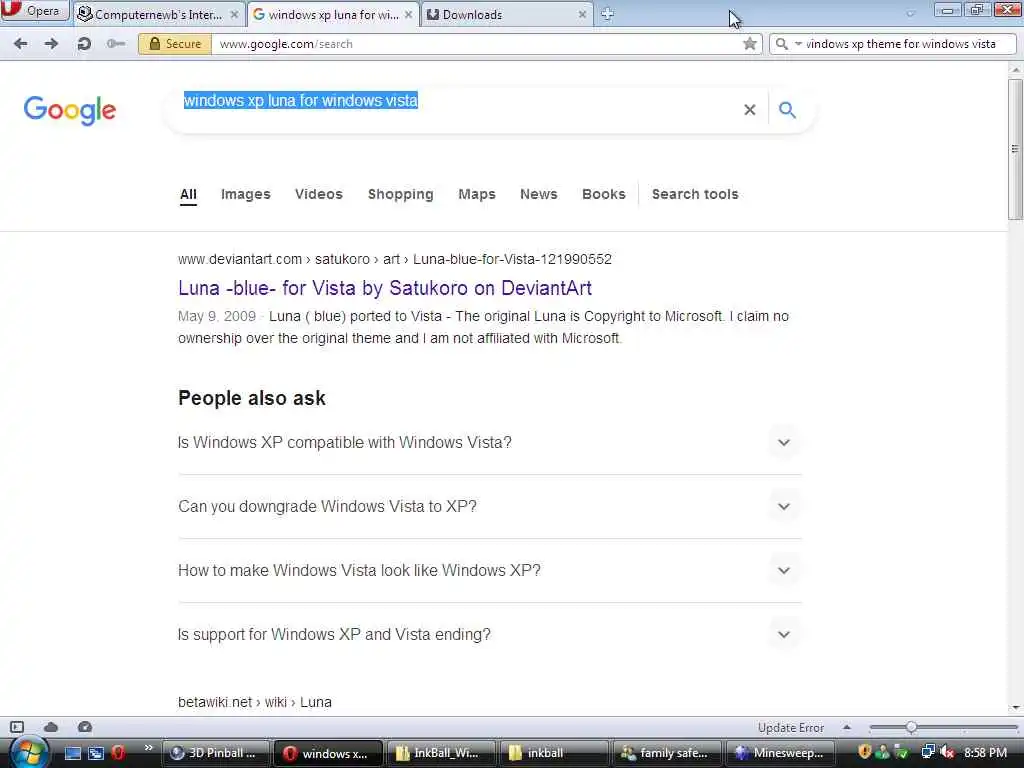Open a new tab with the plus button
The height and width of the screenshot is (768, 1024).
click(x=607, y=14)
